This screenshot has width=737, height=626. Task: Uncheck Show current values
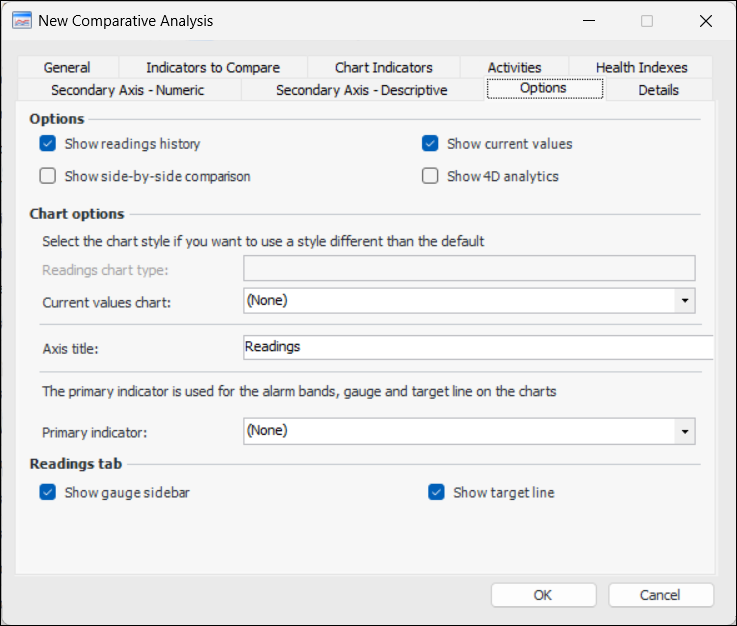point(430,144)
